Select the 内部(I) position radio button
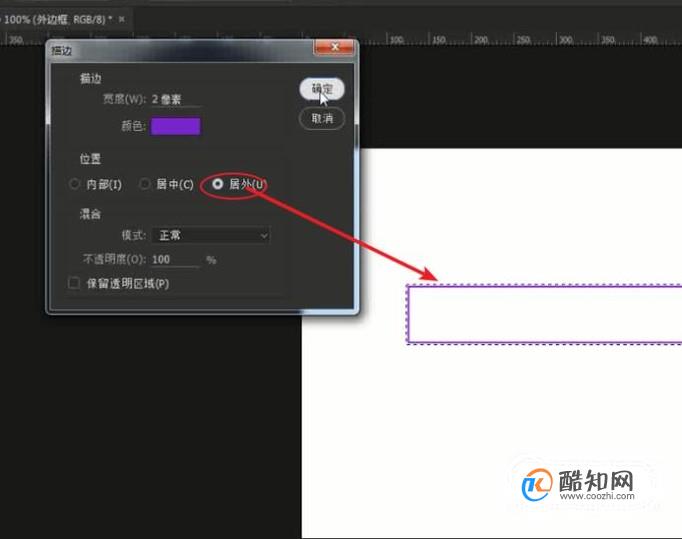 pos(74,184)
